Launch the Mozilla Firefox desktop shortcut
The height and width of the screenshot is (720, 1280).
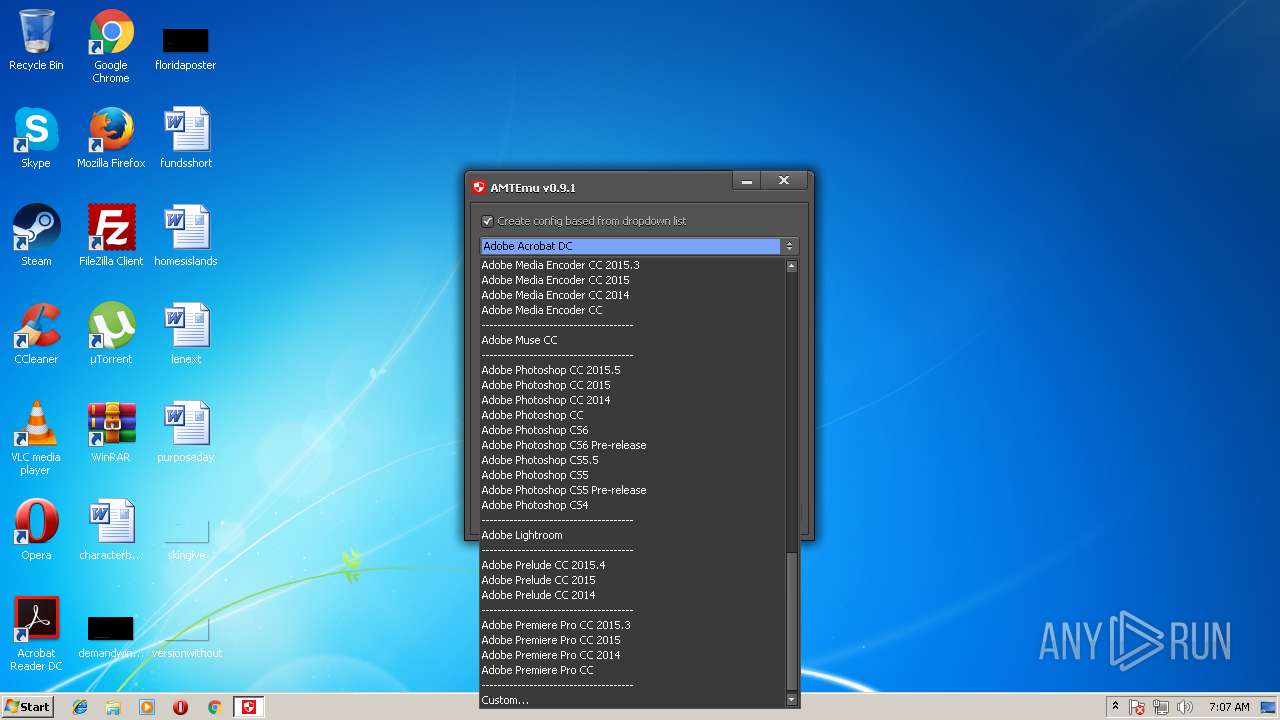pyautogui.click(x=111, y=138)
